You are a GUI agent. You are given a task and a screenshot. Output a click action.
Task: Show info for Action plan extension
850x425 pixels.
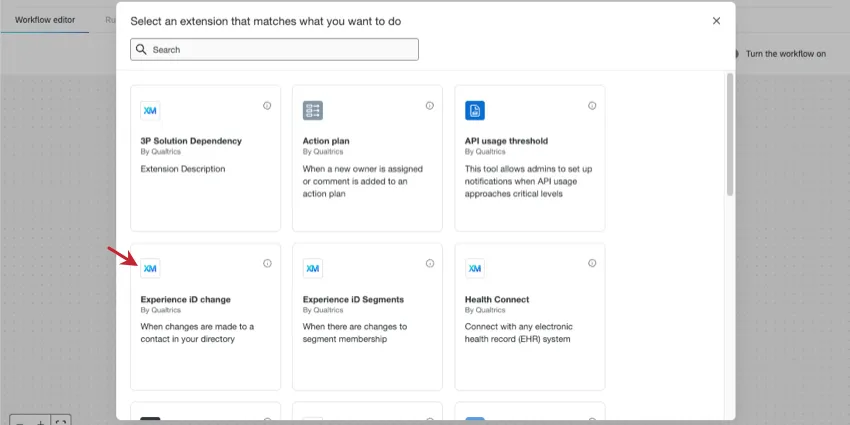[x=430, y=105]
